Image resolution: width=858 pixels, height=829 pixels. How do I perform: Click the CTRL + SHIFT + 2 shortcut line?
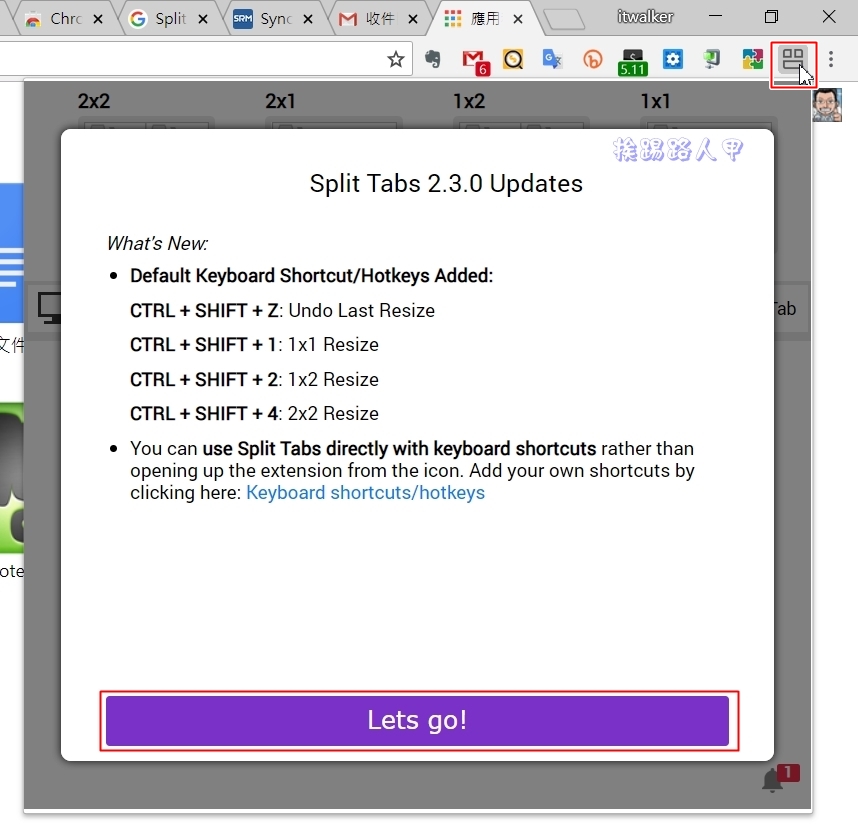tap(254, 379)
